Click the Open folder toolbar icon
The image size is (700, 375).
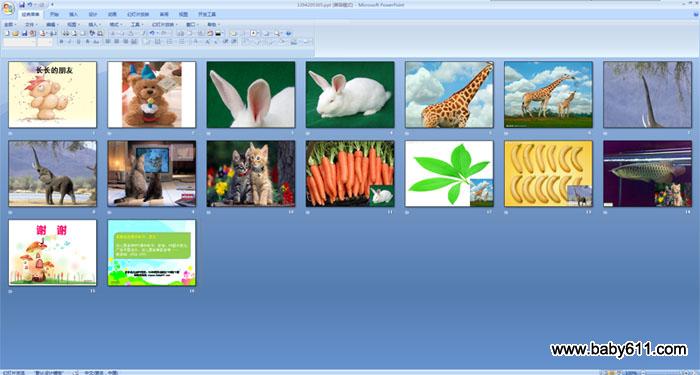tap(15, 33)
